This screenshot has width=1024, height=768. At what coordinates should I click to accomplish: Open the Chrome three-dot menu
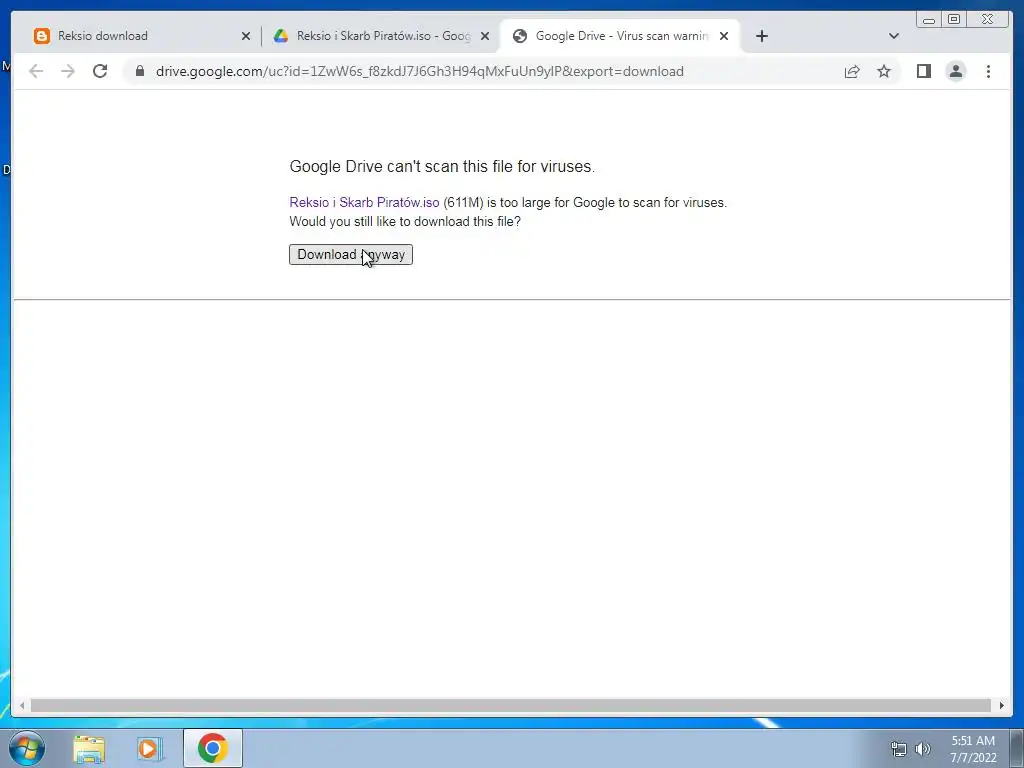tap(988, 71)
